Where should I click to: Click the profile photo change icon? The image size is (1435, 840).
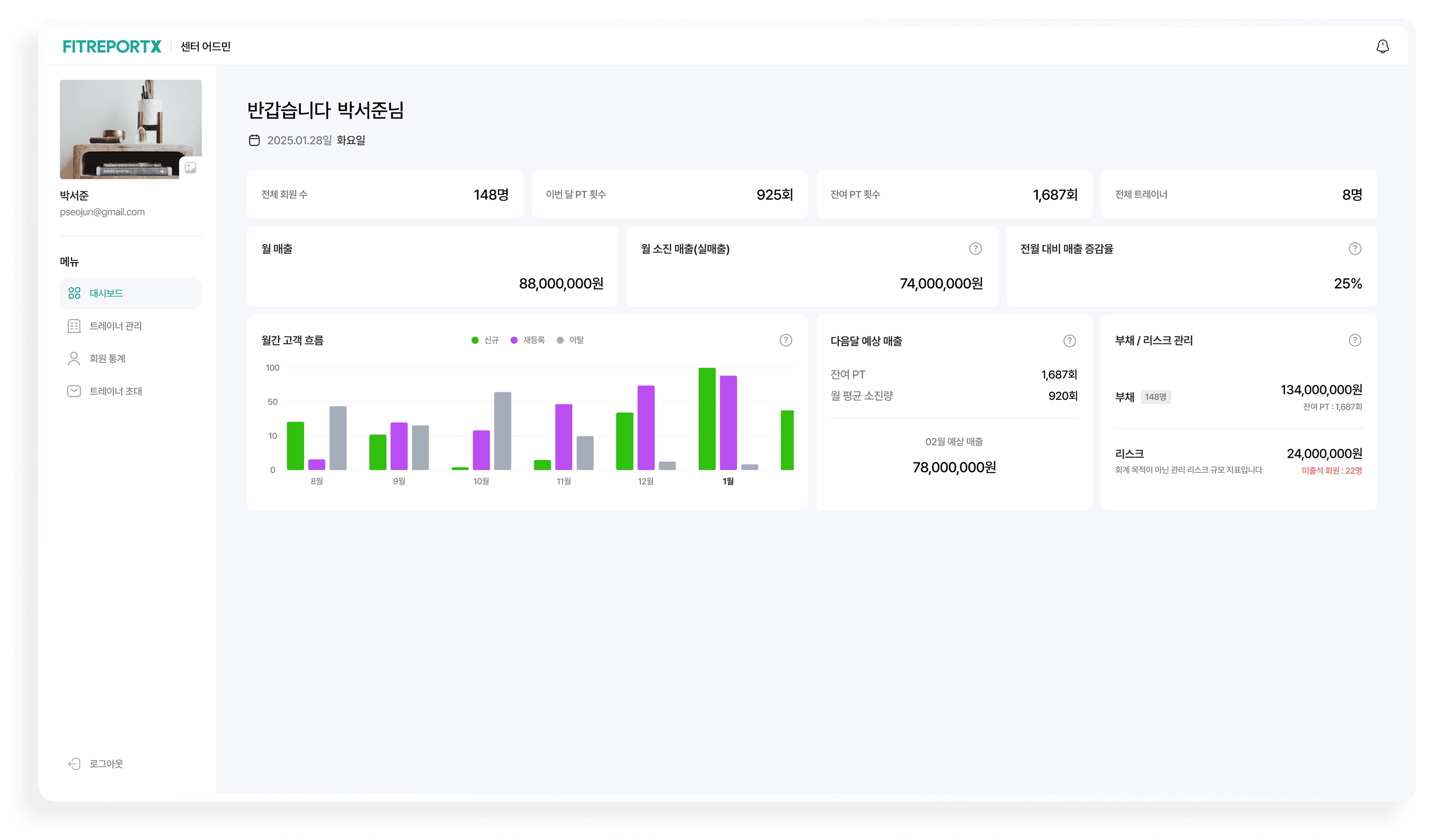[x=190, y=167]
